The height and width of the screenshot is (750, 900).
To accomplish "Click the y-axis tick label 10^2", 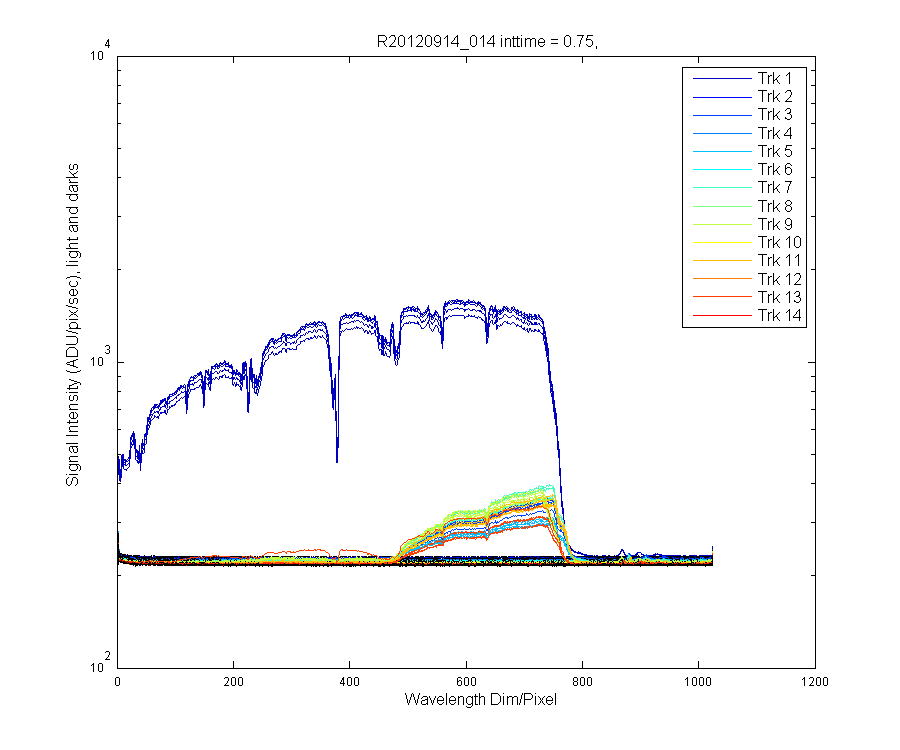I will pyautogui.click(x=100, y=663).
